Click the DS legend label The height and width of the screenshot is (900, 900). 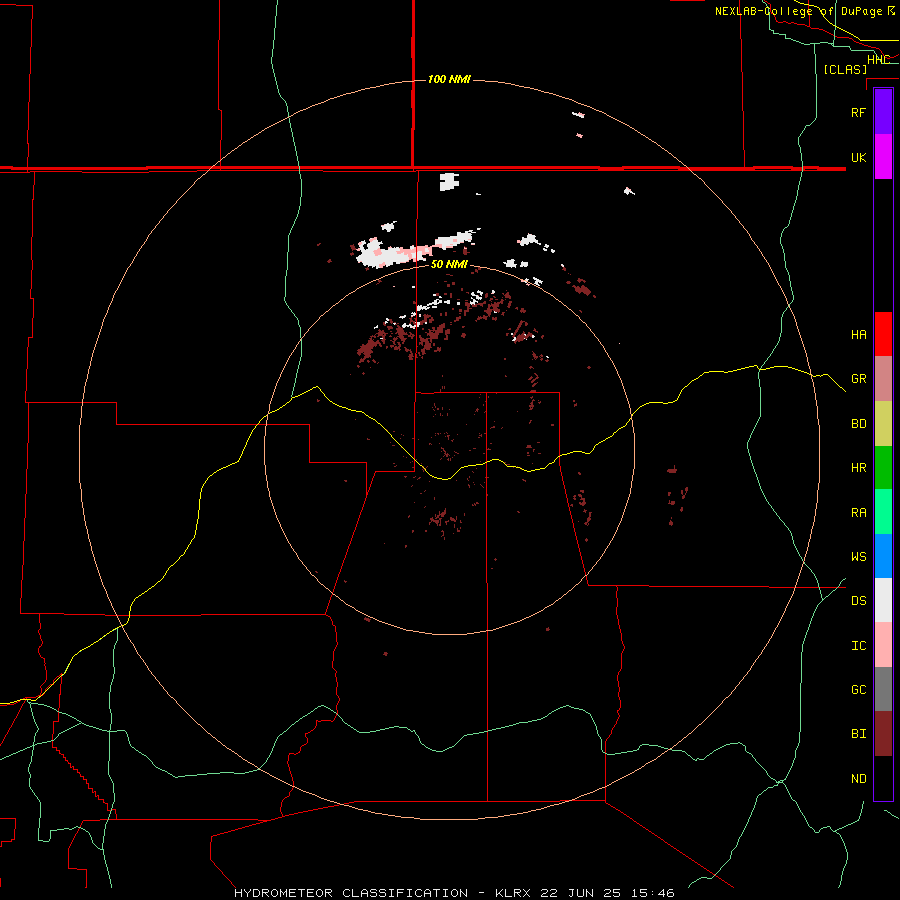pos(858,601)
